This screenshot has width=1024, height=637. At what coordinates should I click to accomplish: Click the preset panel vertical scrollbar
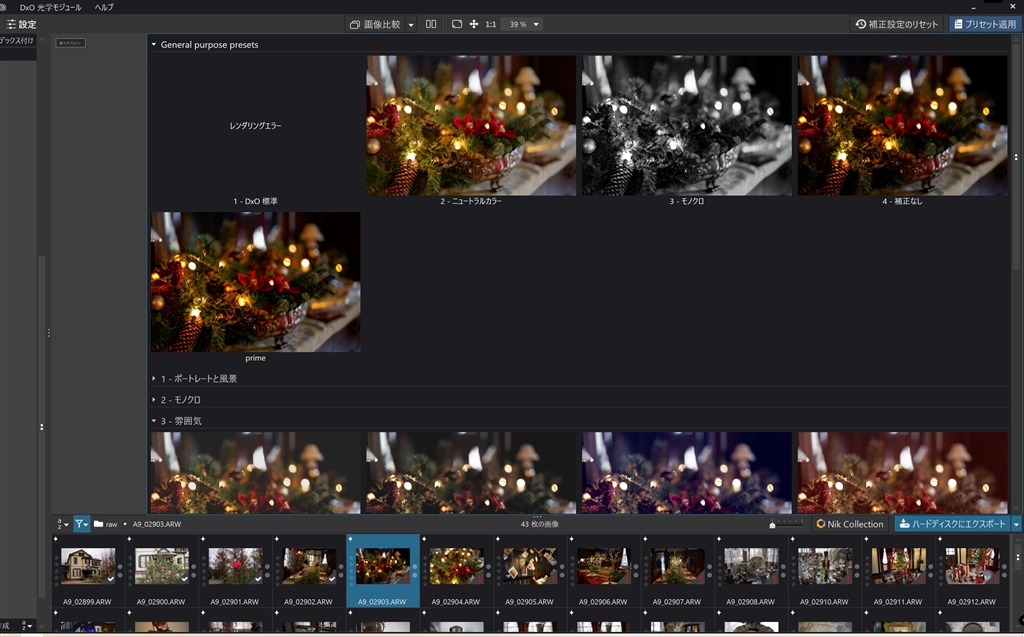(x=1016, y=157)
